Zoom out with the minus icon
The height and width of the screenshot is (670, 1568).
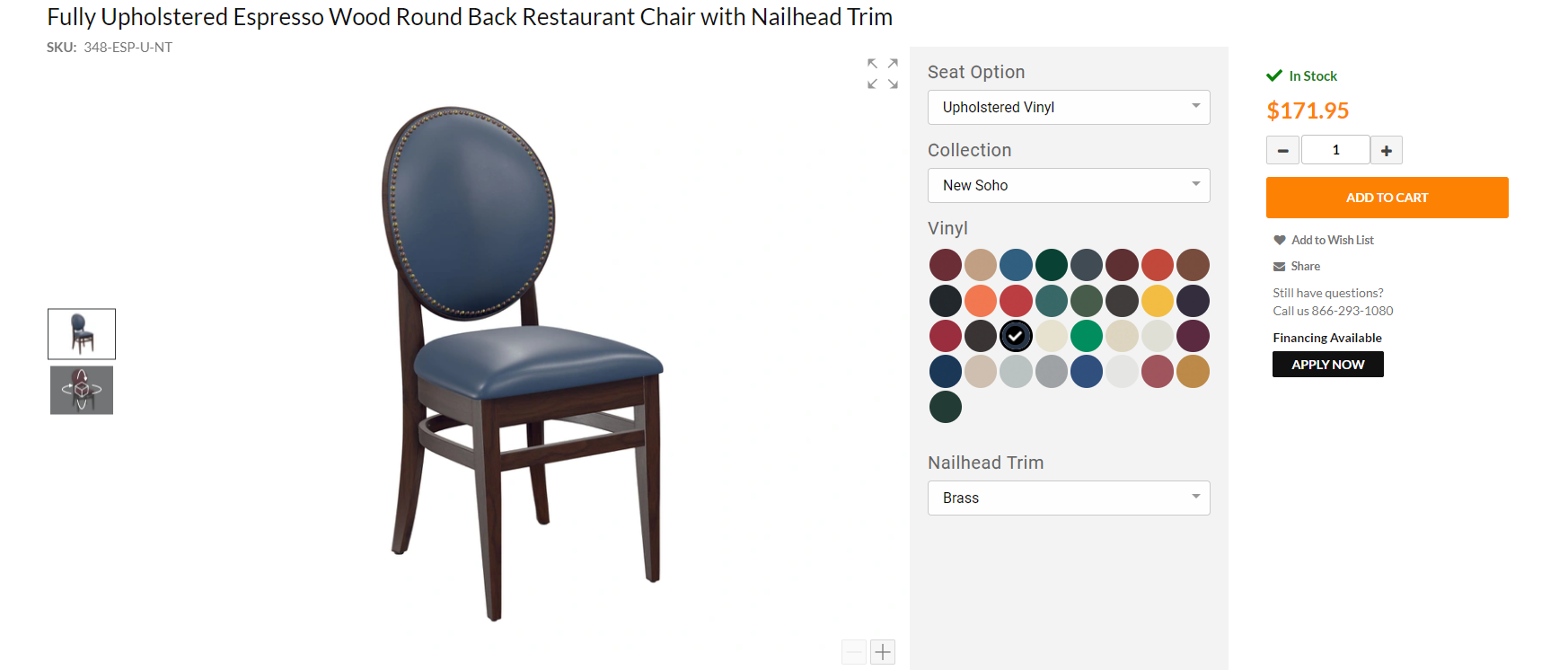pyautogui.click(x=854, y=652)
